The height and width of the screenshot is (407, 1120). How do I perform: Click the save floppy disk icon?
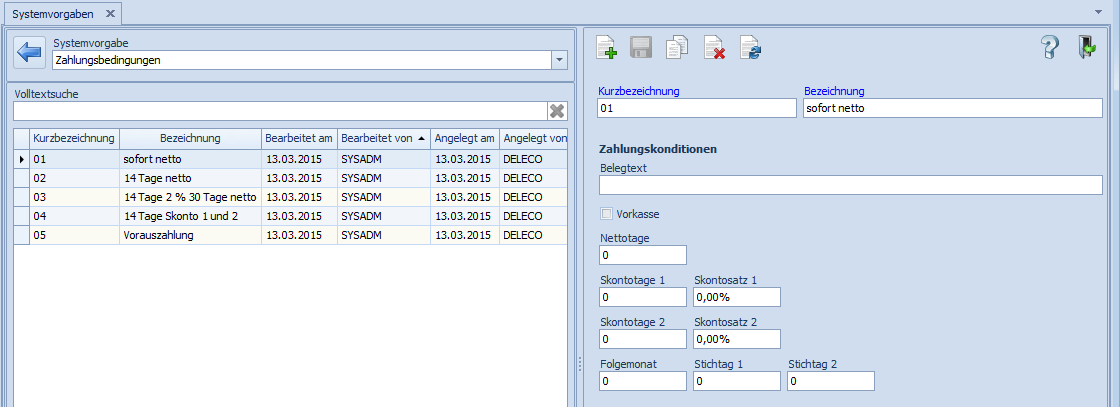click(x=641, y=47)
